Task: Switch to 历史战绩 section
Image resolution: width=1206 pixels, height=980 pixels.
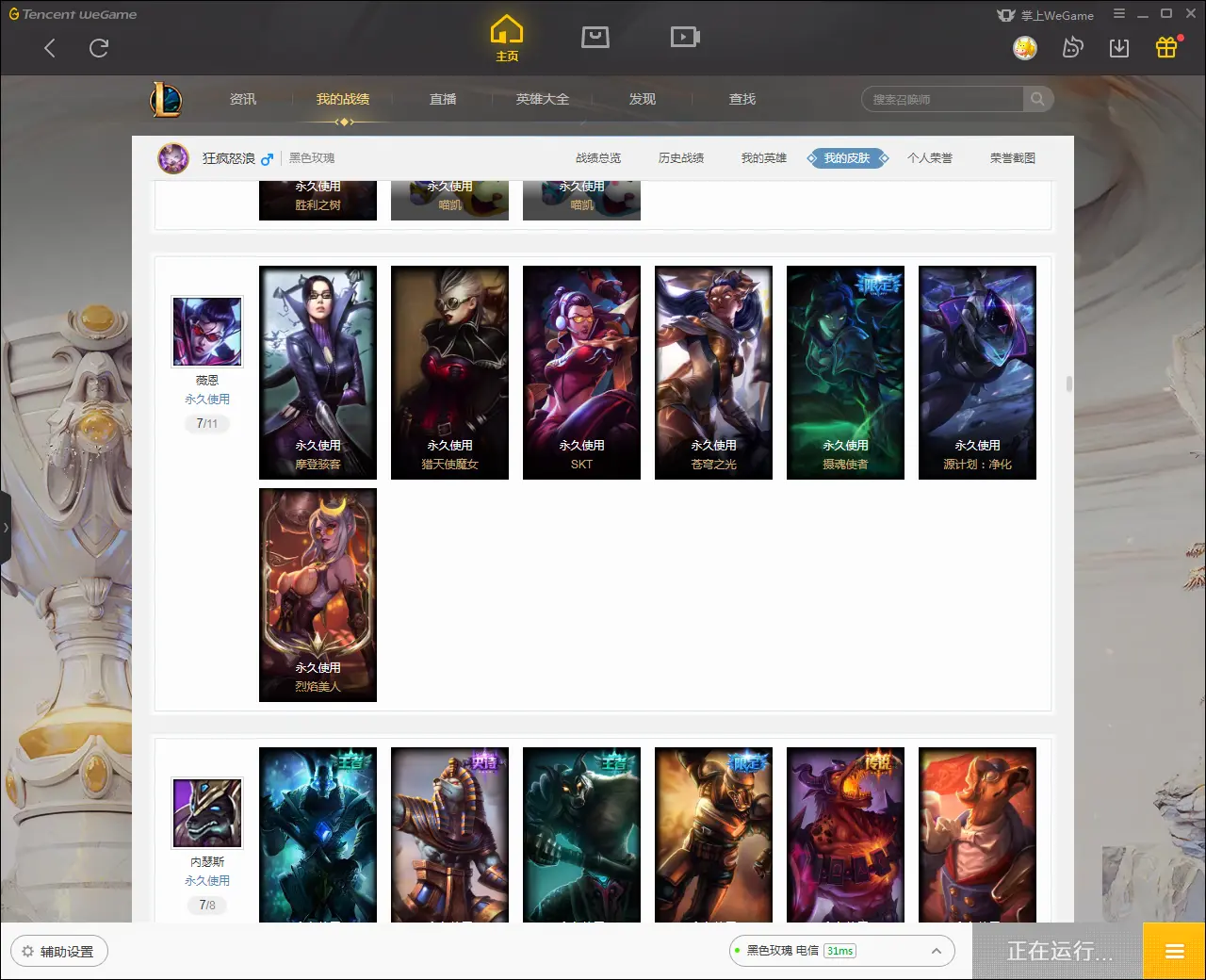Action: 681,158
